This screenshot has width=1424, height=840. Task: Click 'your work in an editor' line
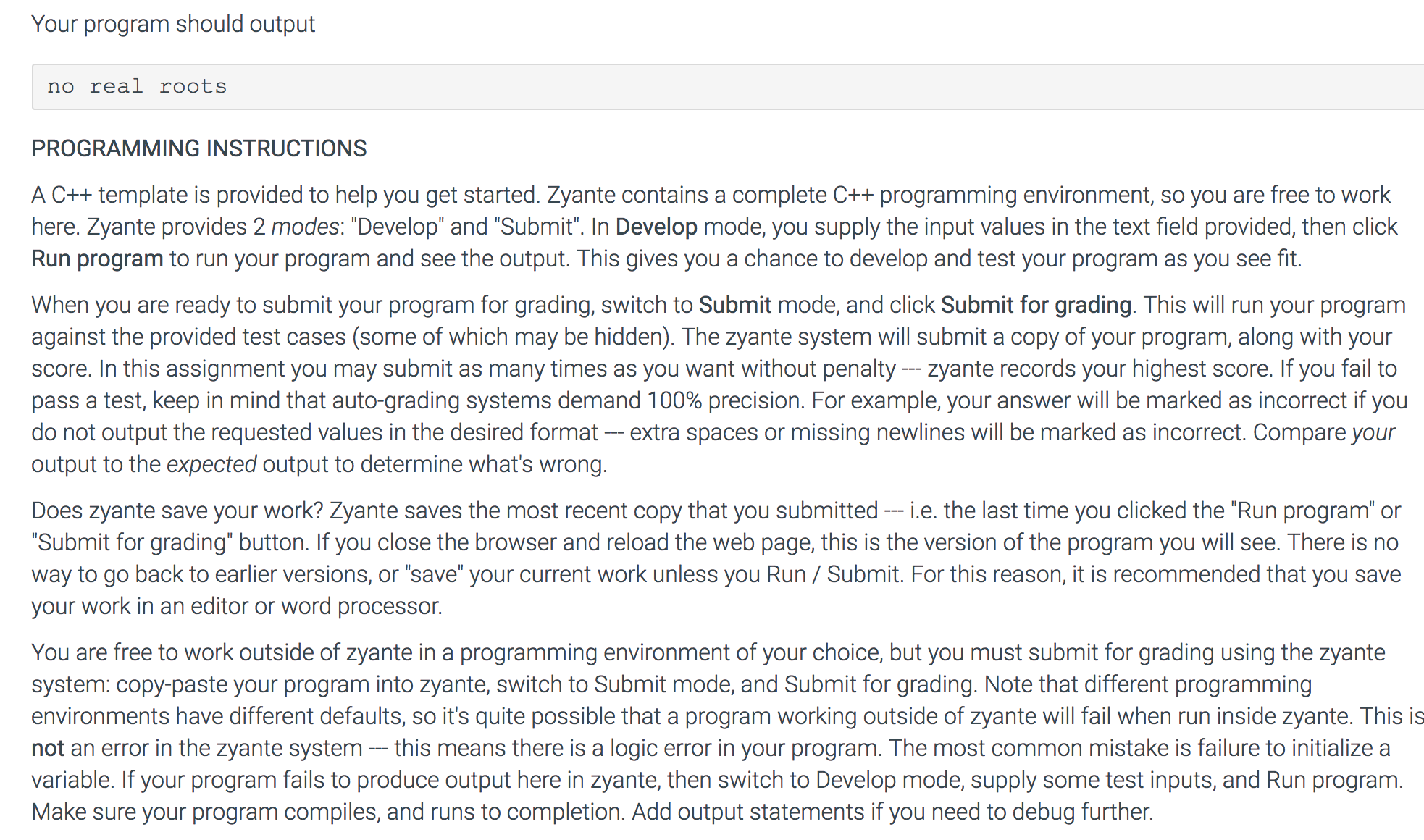pos(237,606)
